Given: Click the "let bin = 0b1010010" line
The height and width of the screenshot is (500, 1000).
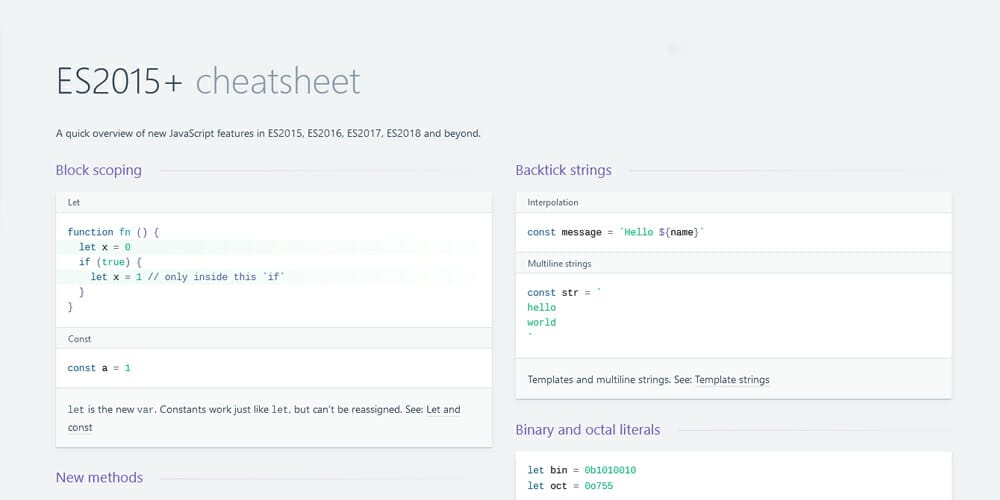Looking at the screenshot, I should coord(582,471).
